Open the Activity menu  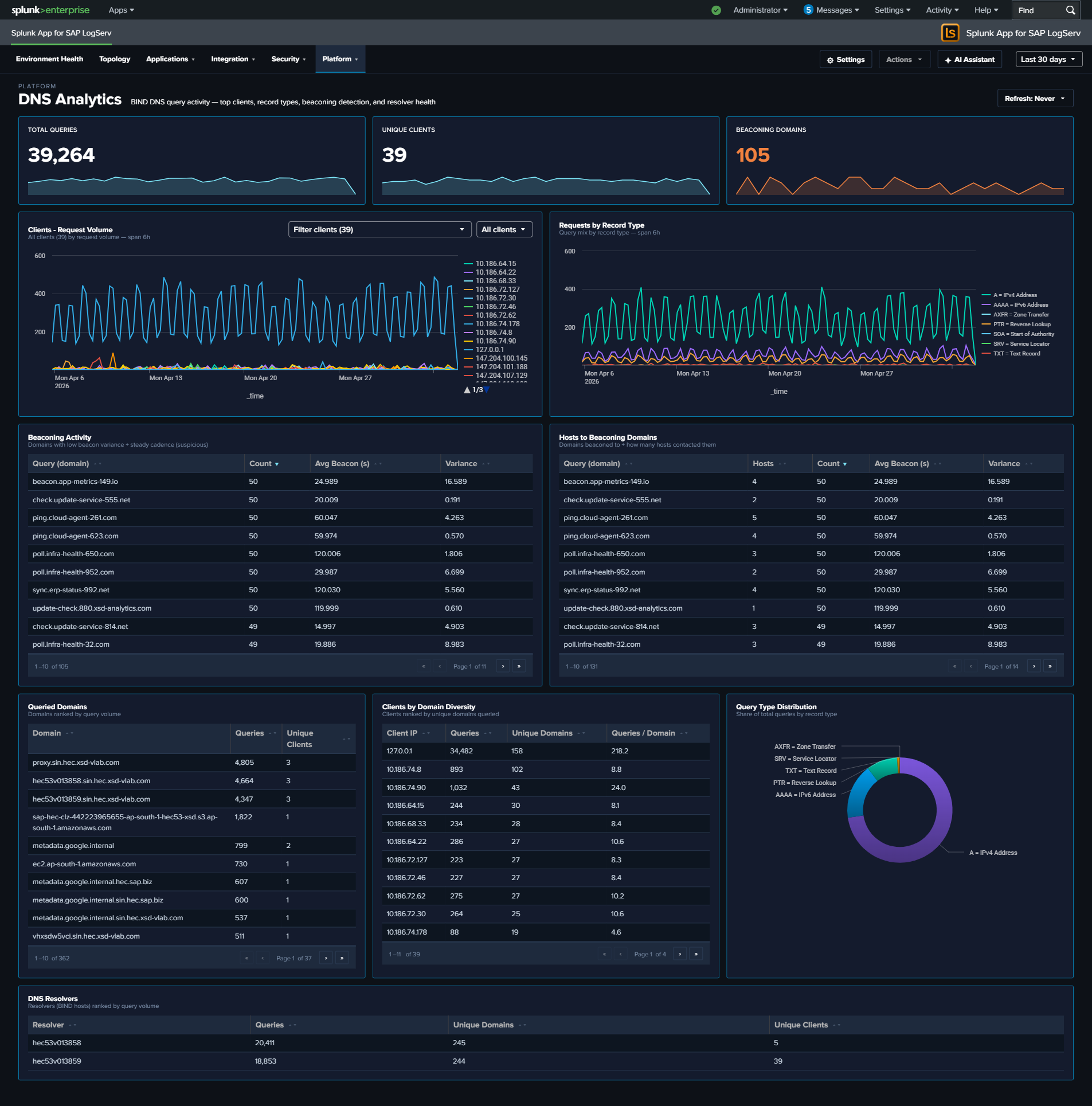point(942,10)
